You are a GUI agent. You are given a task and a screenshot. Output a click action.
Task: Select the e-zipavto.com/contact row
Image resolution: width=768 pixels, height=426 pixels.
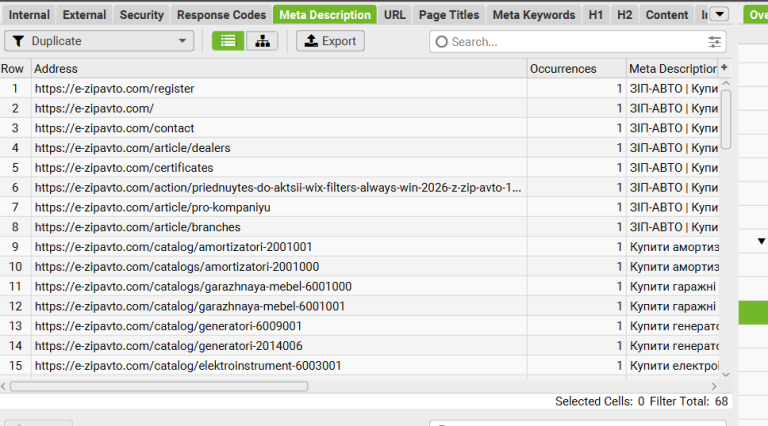pos(360,128)
